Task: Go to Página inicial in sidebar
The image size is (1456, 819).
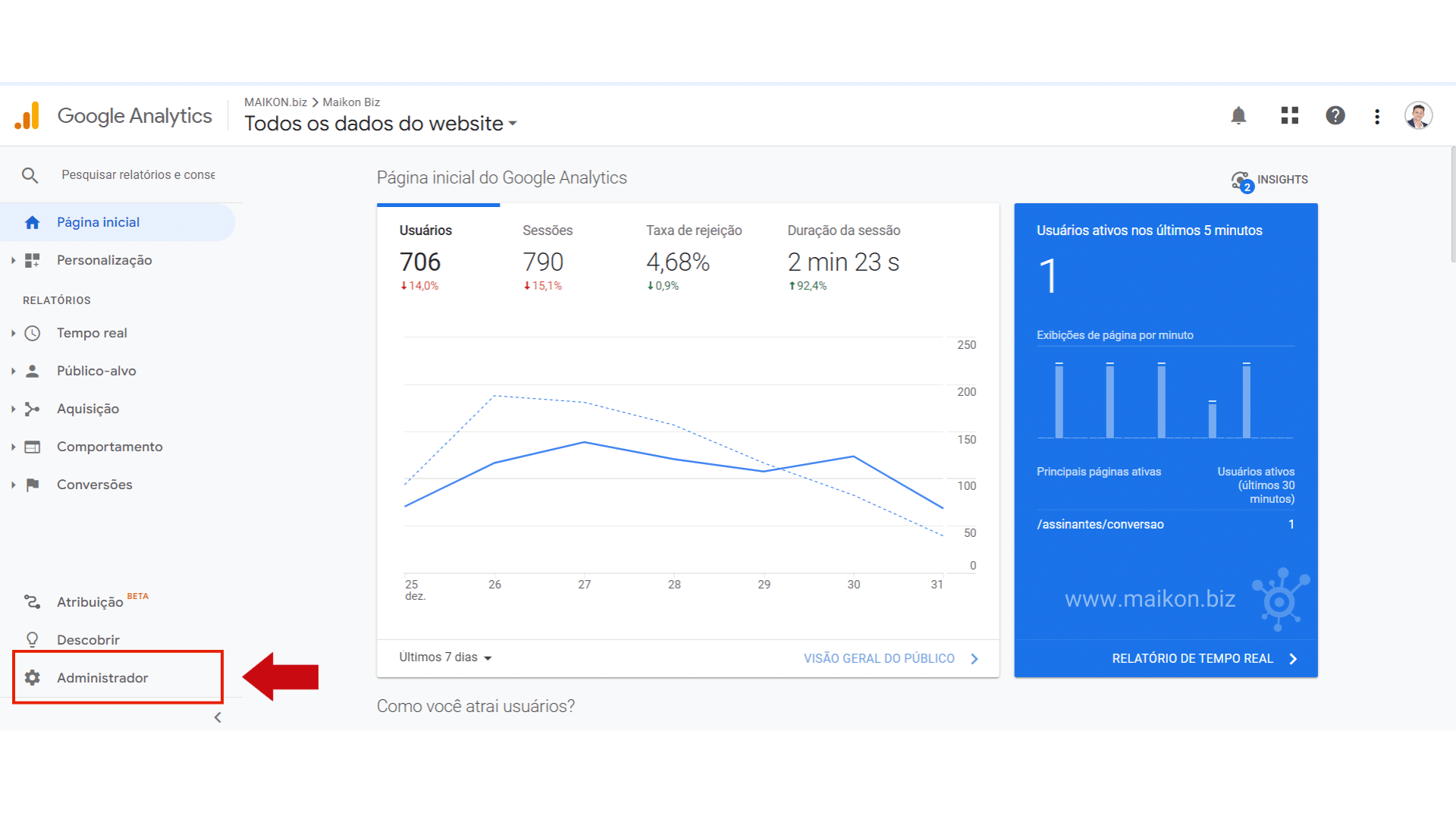Action: tap(118, 222)
